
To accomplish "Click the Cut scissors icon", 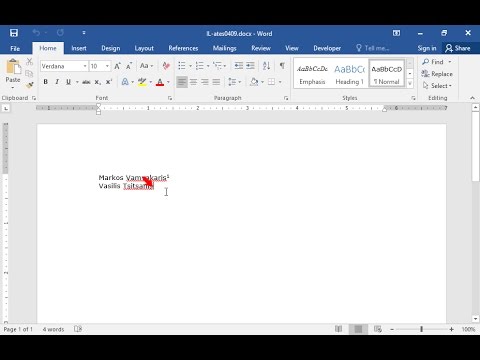I will 29,61.
